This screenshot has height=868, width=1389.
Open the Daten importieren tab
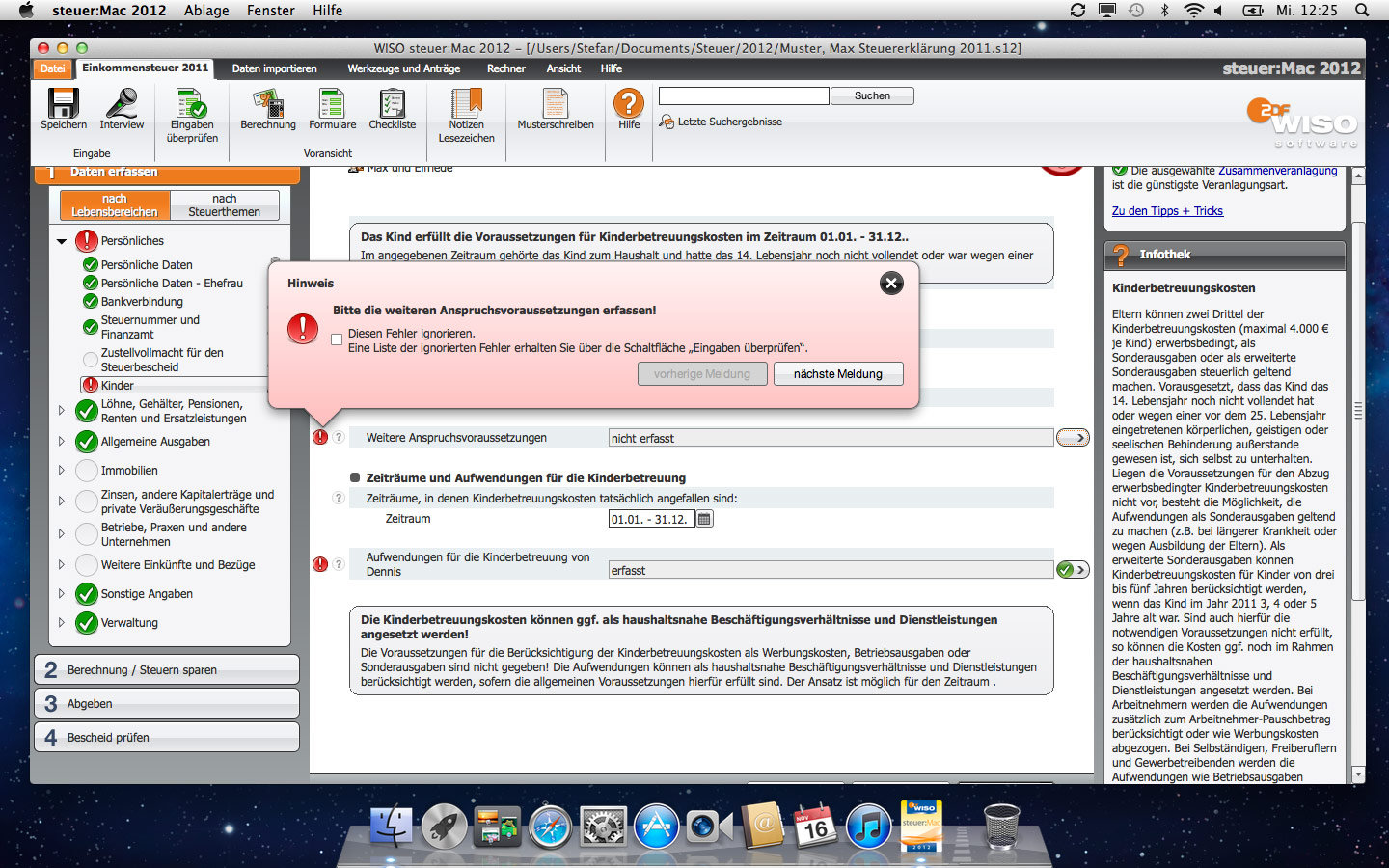coord(274,68)
